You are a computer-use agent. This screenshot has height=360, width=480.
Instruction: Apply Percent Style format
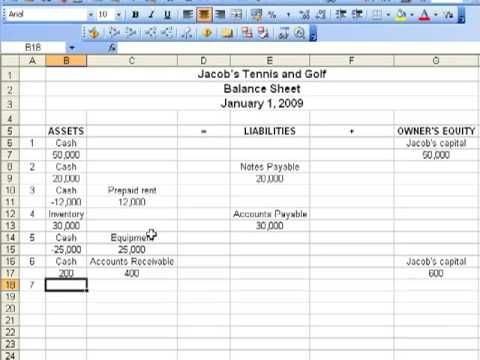[x=272, y=14]
